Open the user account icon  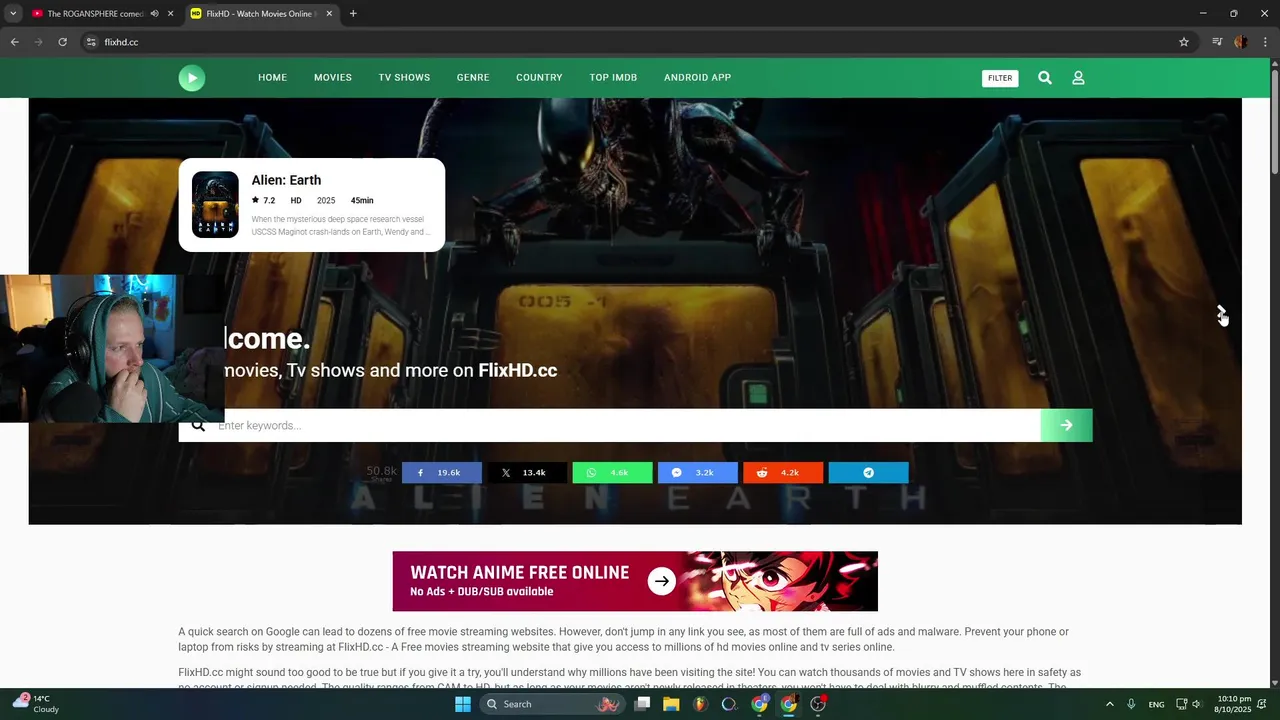point(1078,78)
